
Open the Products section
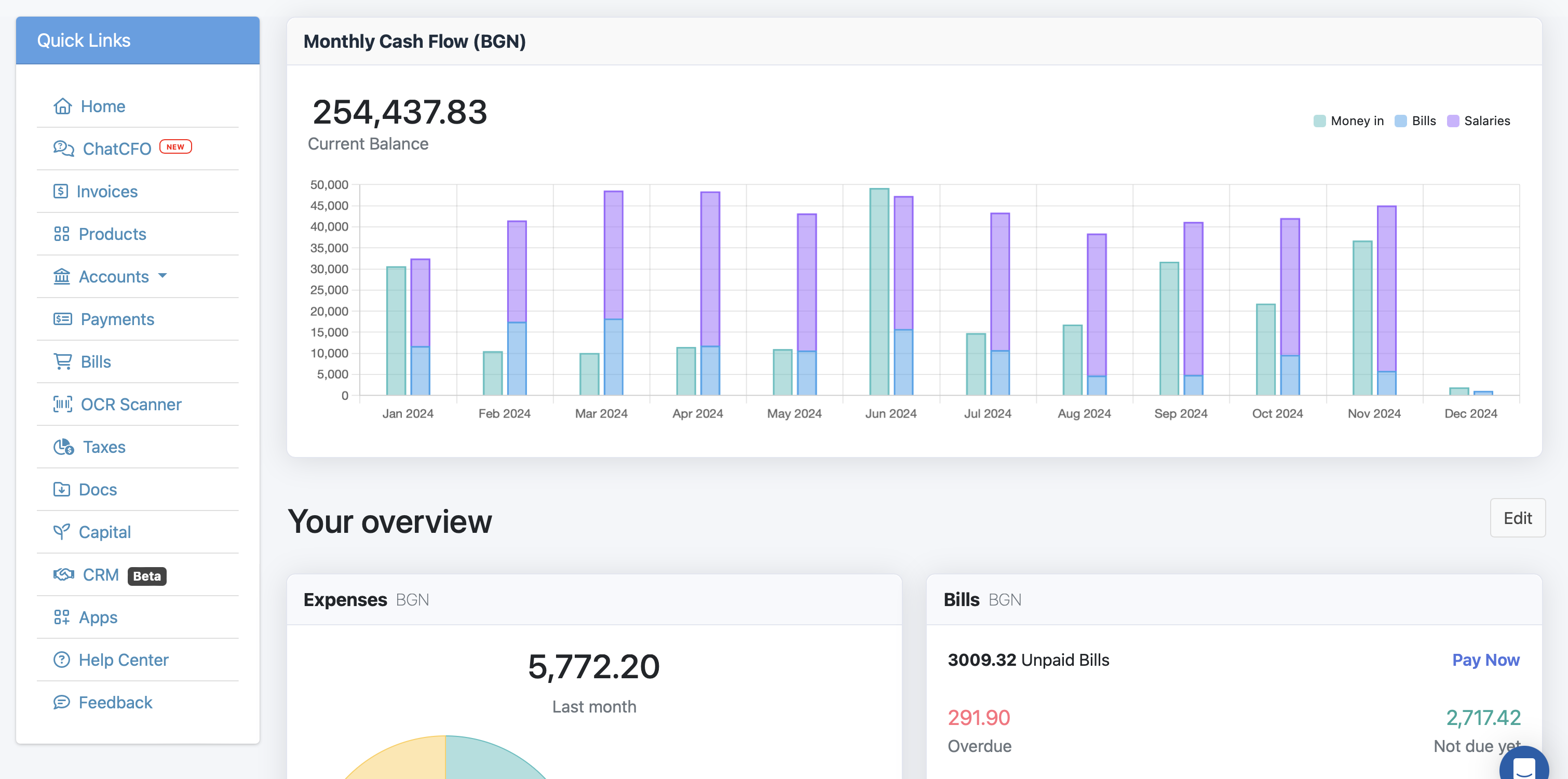[113, 234]
